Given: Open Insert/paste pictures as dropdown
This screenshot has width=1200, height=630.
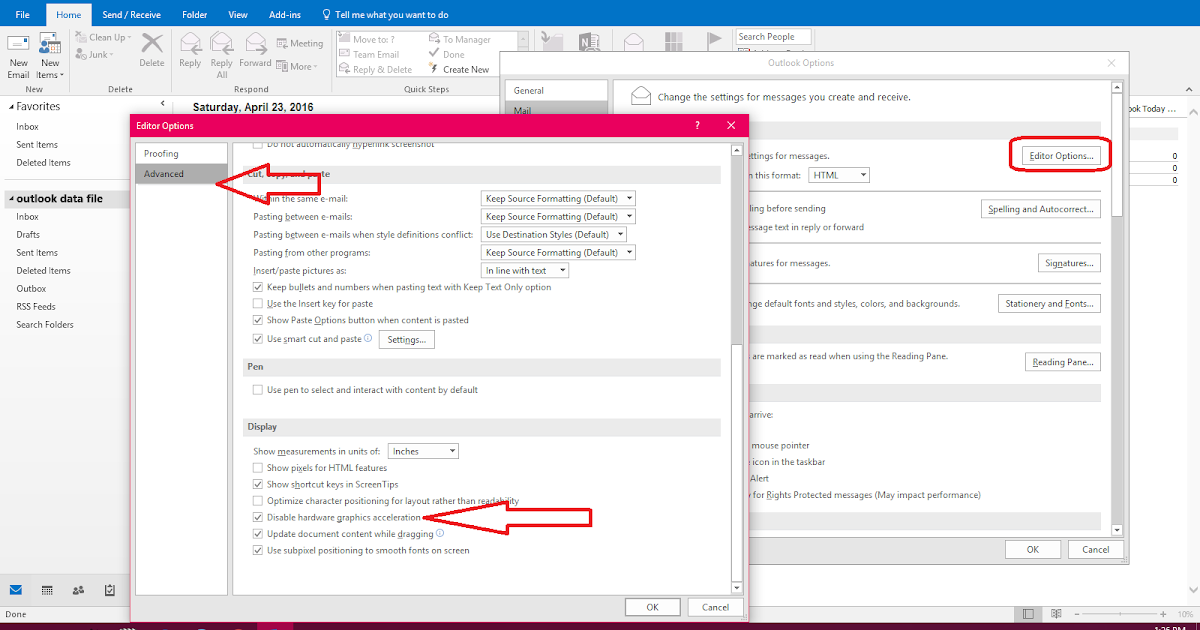Looking at the screenshot, I should (x=525, y=270).
